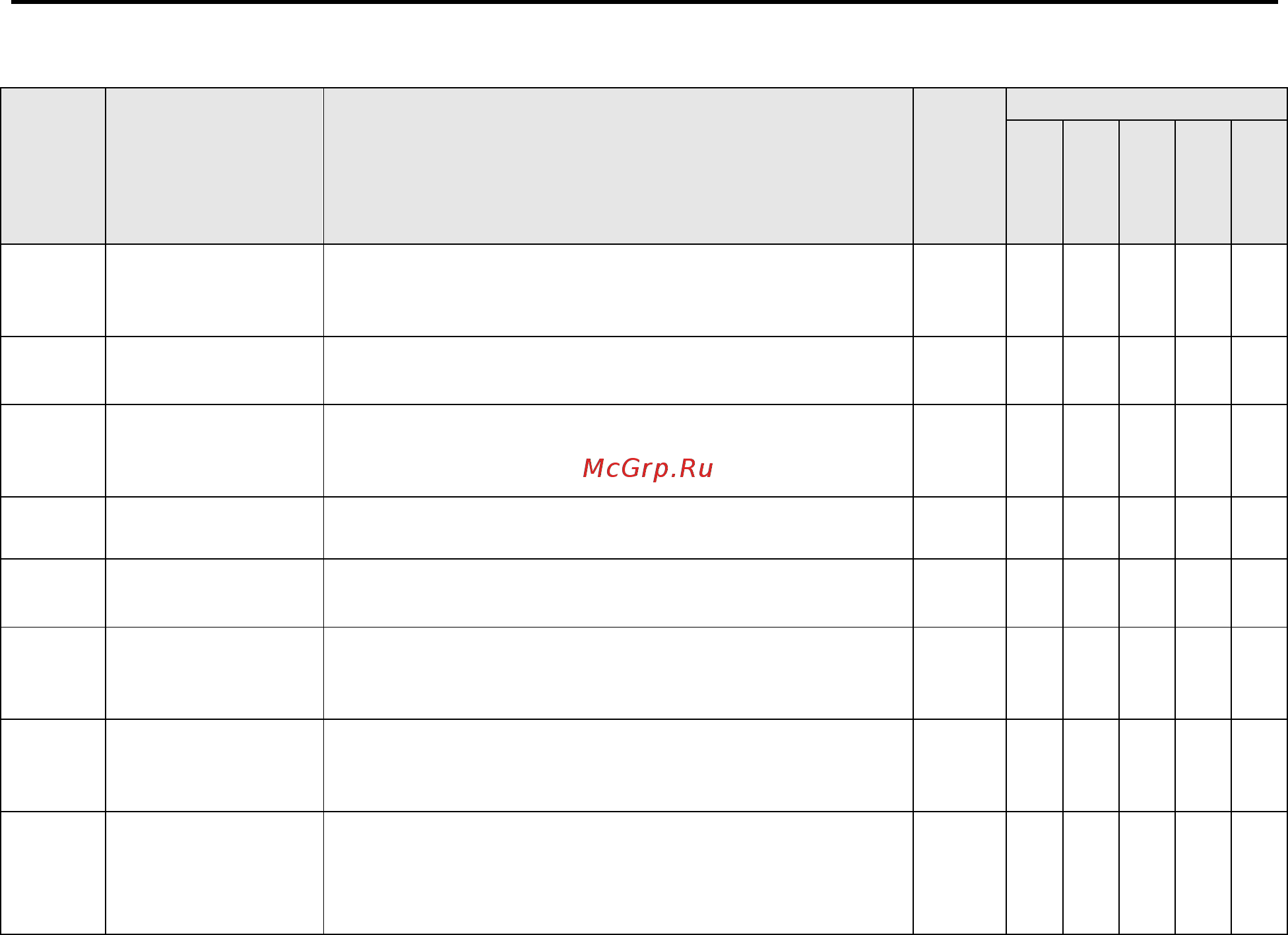Click fifth body row's first narrow column cell
Viewport: 1288px width, 935px height.
(1035, 593)
